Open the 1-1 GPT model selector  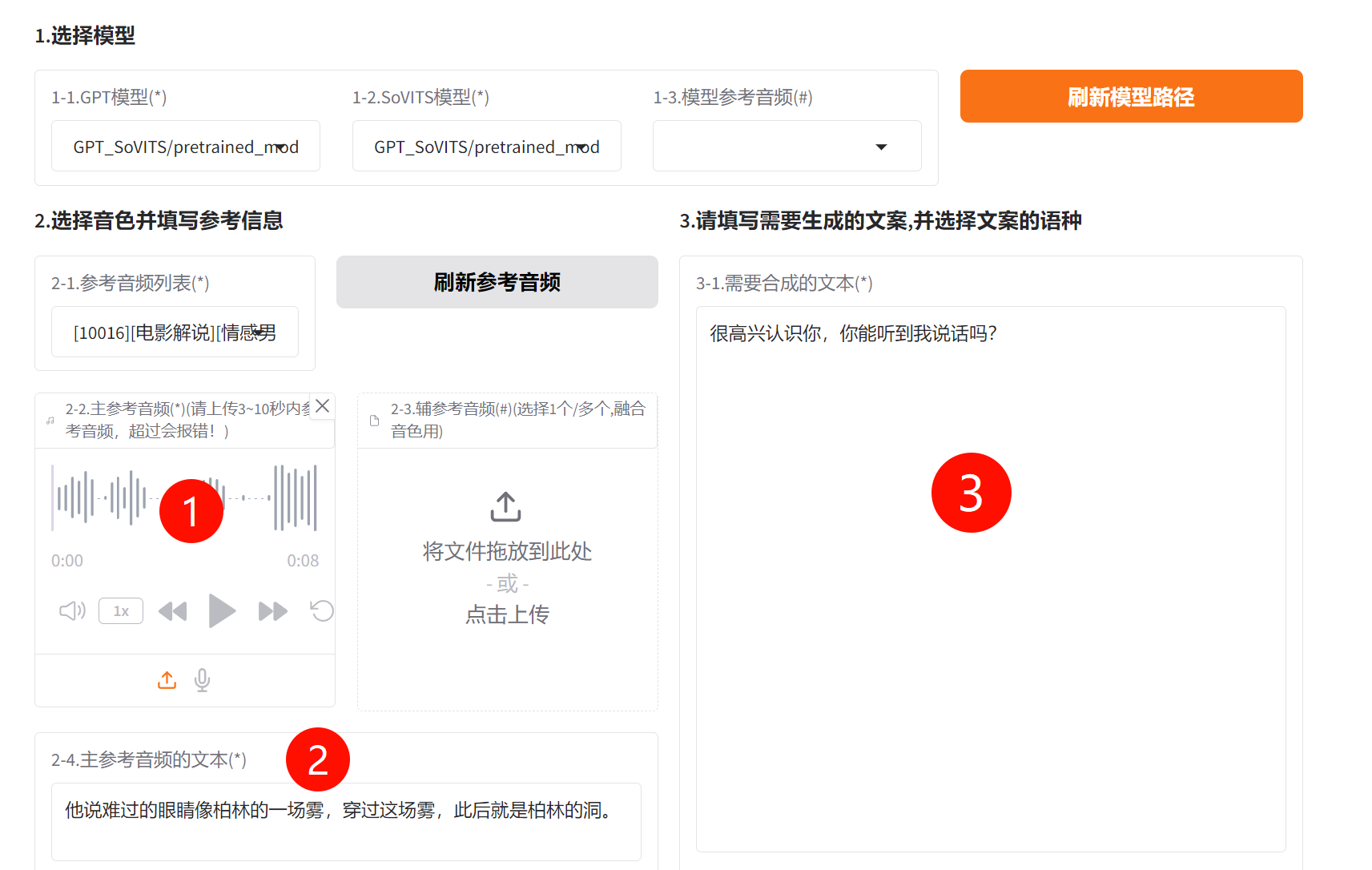pyautogui.click(x=185, y=146)
